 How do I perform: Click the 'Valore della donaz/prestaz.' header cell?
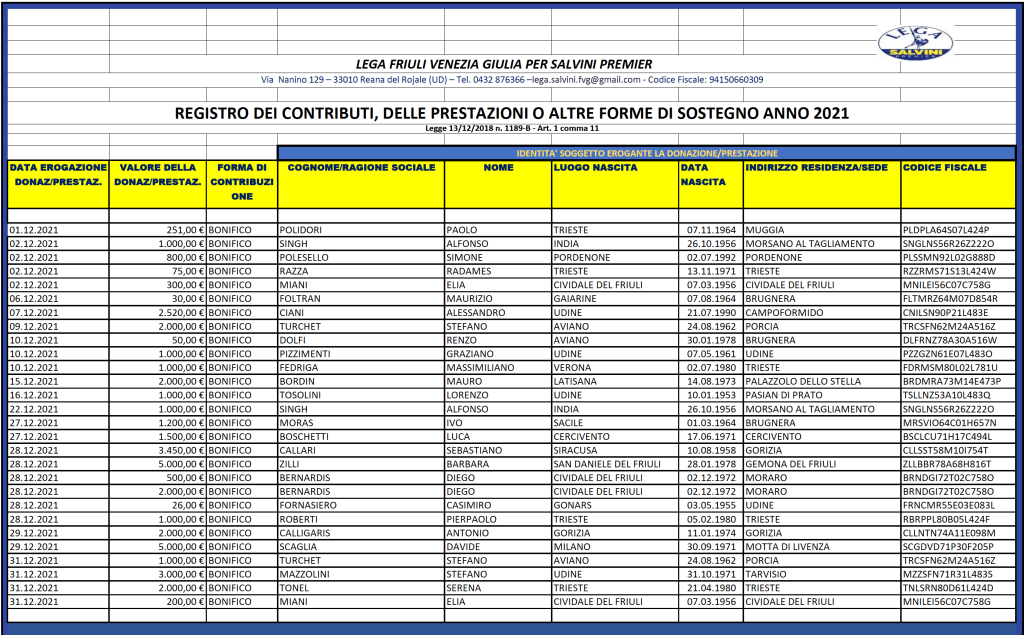point(157,175)
